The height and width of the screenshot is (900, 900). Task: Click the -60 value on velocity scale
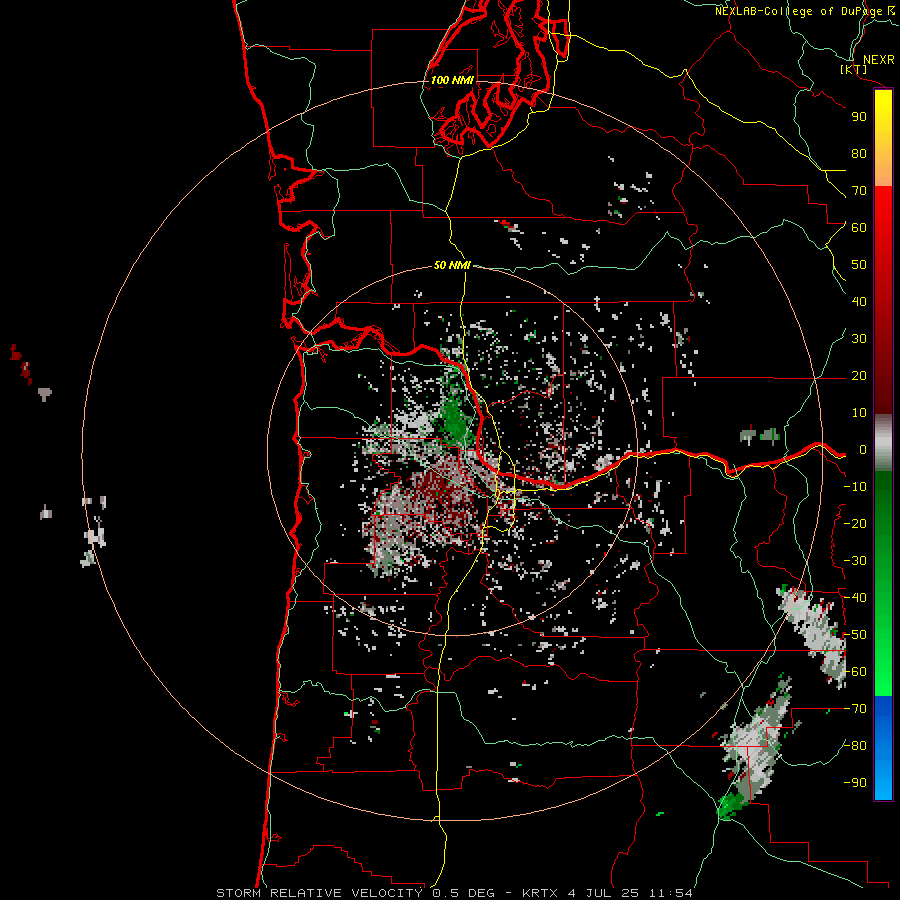click(855, 672)
